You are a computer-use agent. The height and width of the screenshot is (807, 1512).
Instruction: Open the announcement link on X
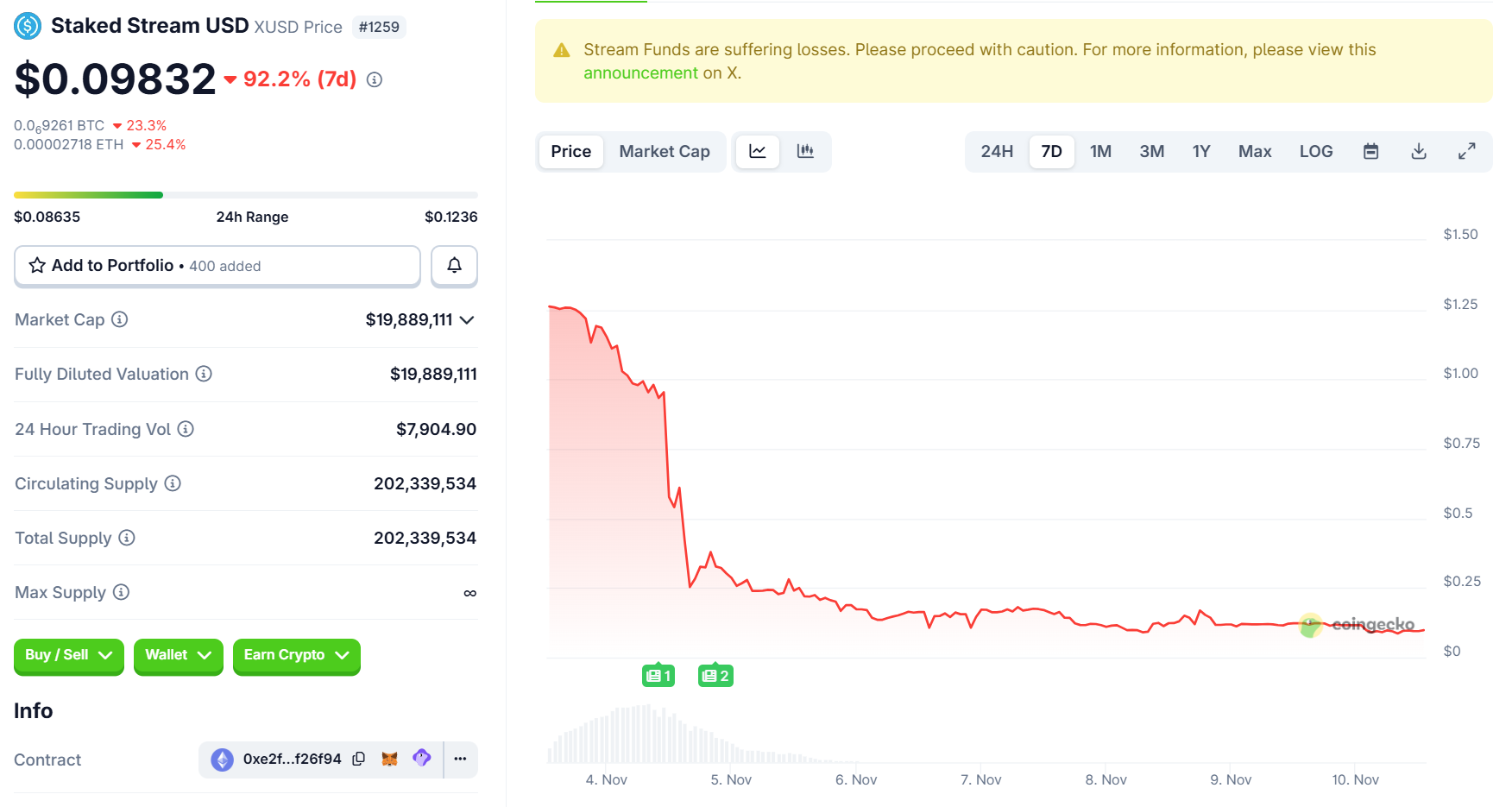coord(640,73)
